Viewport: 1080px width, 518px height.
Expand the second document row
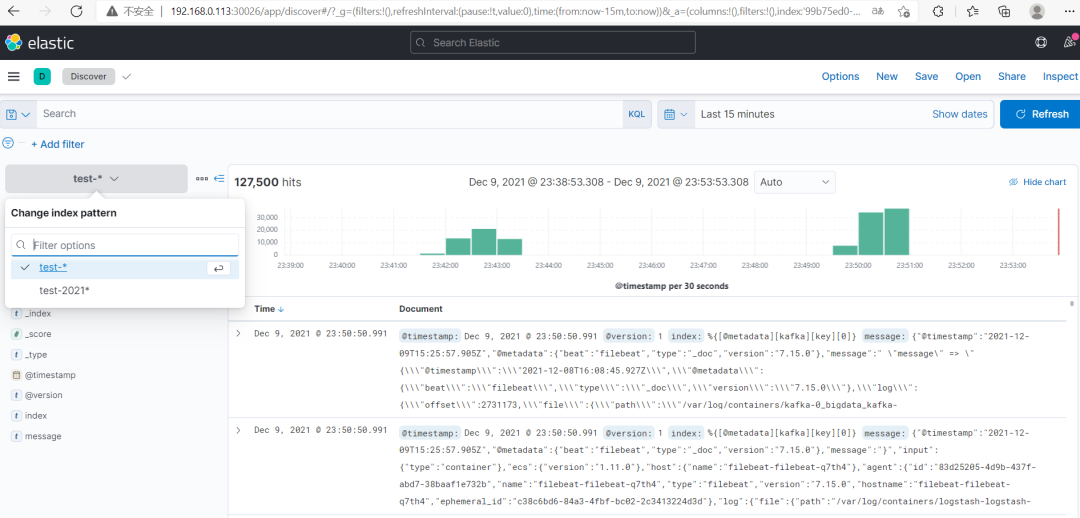(238, 430)
